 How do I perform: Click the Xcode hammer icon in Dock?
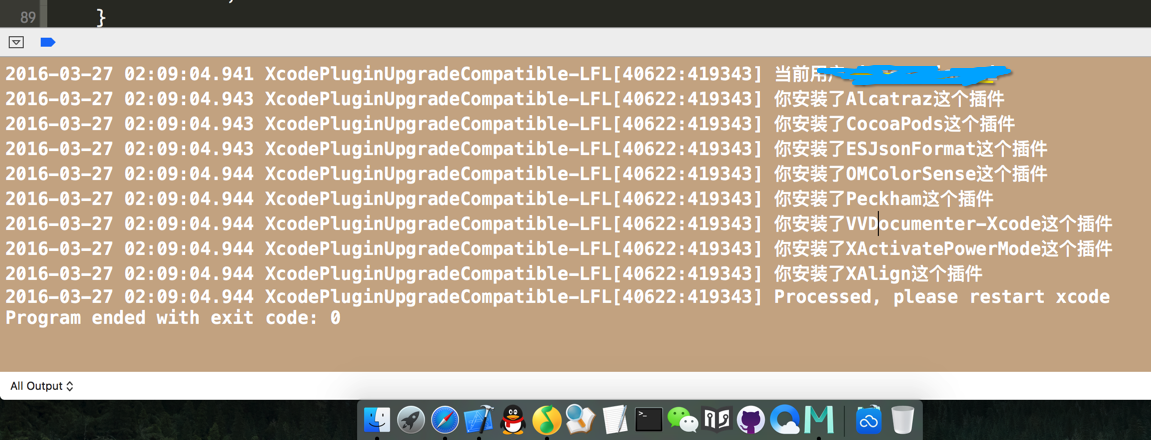pos(479,419)
